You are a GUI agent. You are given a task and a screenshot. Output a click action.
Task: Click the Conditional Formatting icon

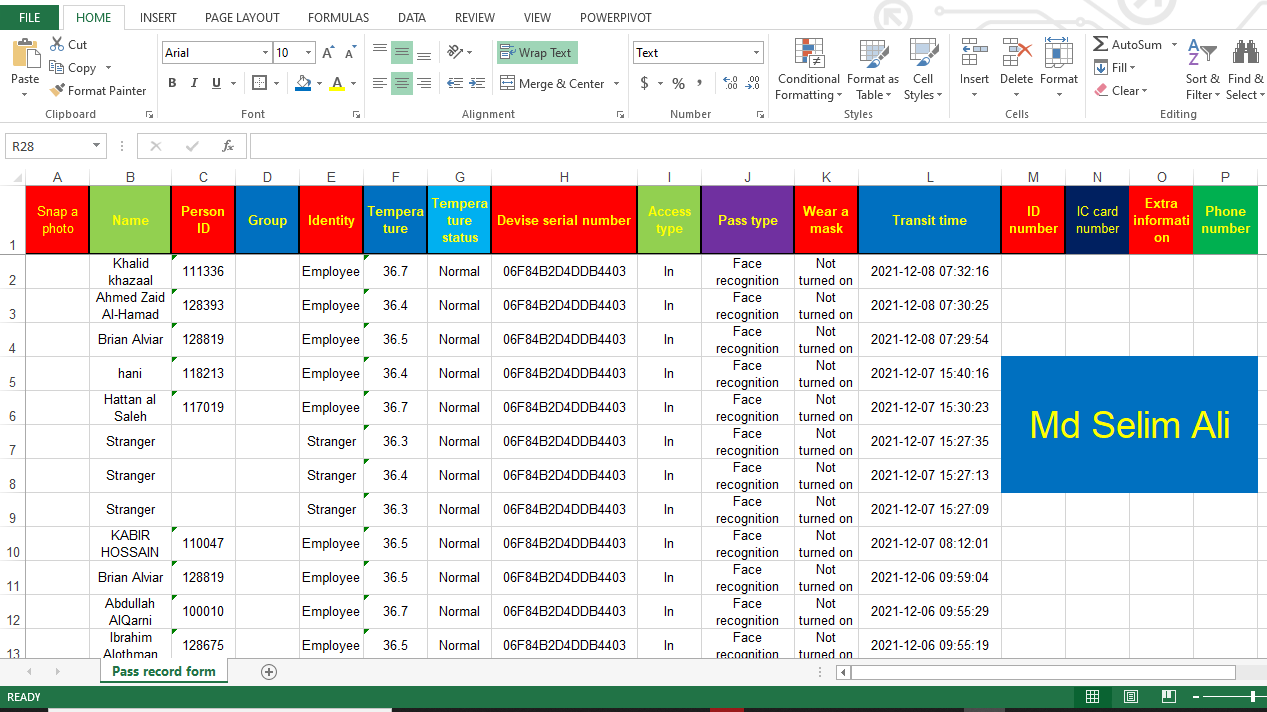coord(808,53)
